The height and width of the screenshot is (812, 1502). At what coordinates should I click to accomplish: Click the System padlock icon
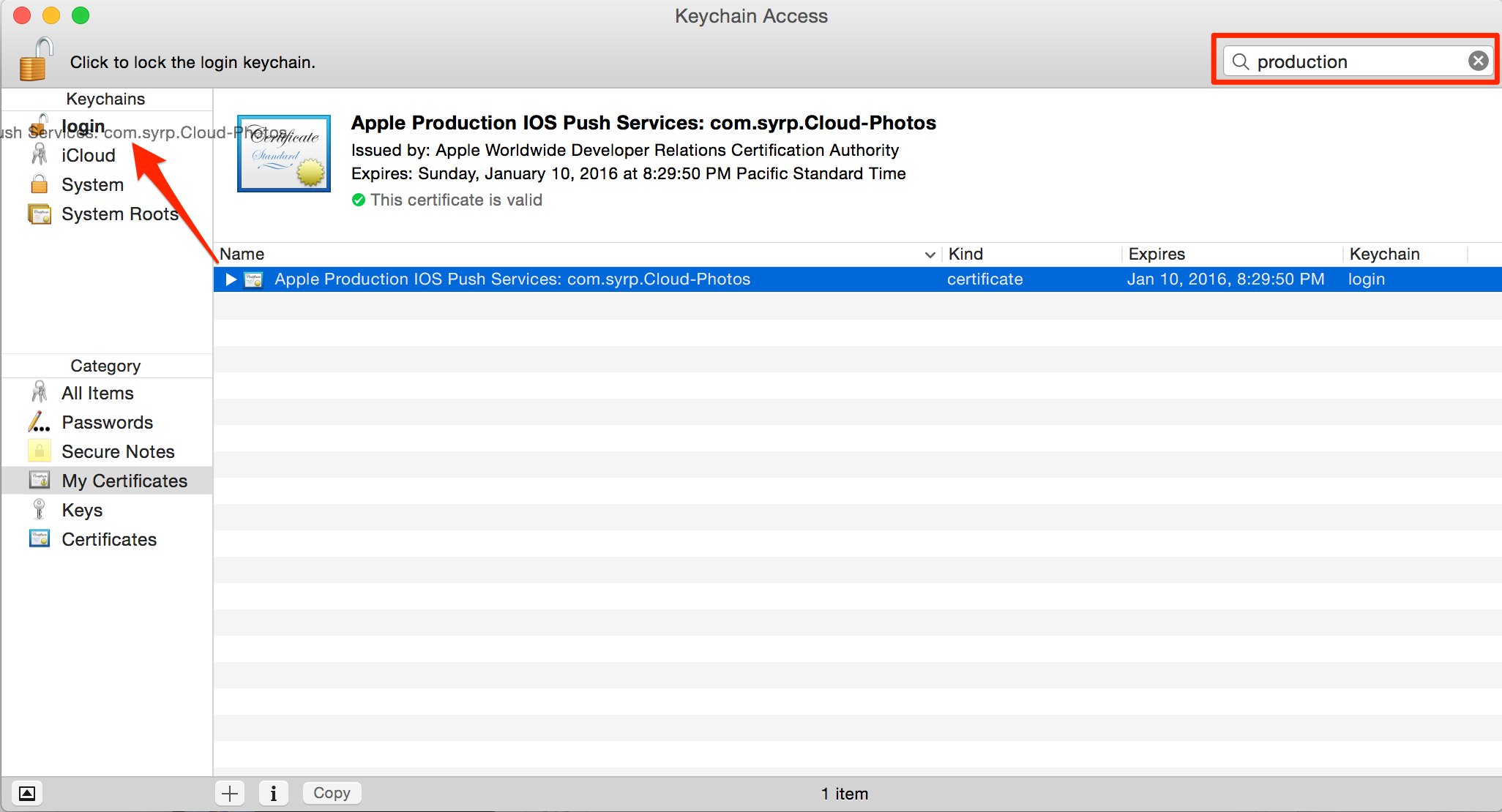click(x=40, y=184)
